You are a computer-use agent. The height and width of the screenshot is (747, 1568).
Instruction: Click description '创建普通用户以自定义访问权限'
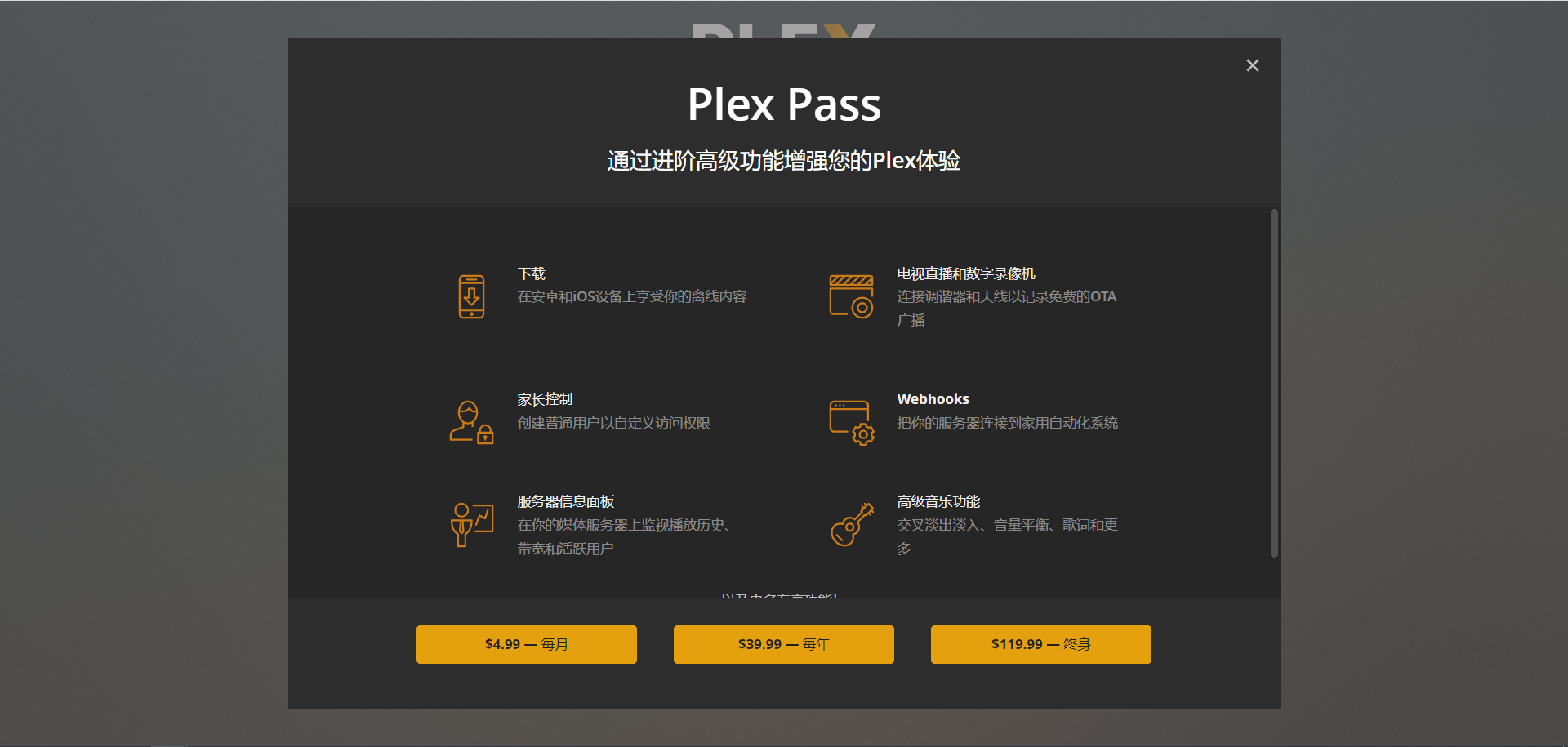pyautogui.click(x=614, y=423)
